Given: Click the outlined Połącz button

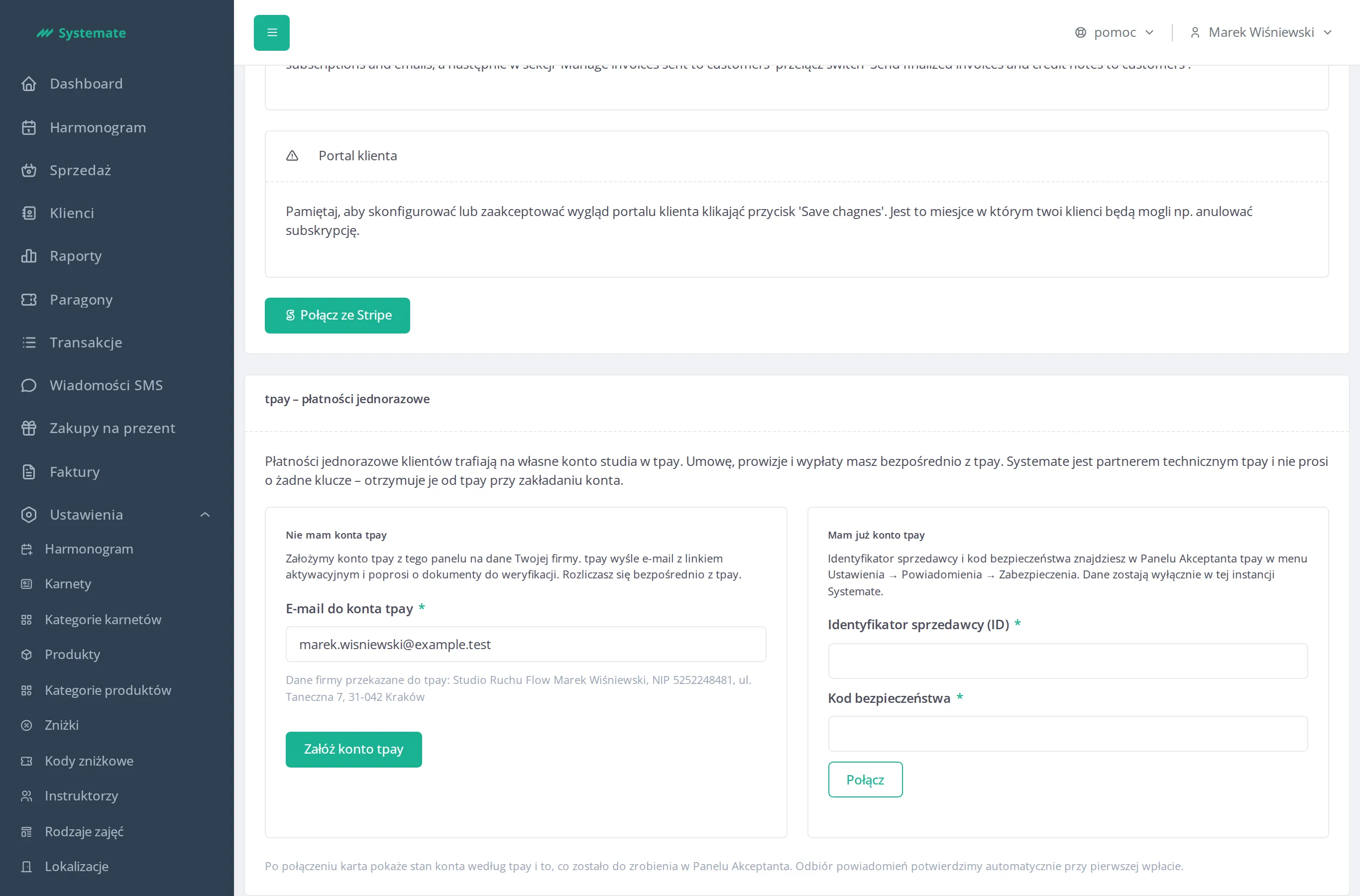Looking at the screenshot, I should pyautogui.click(x=865, y=780).
